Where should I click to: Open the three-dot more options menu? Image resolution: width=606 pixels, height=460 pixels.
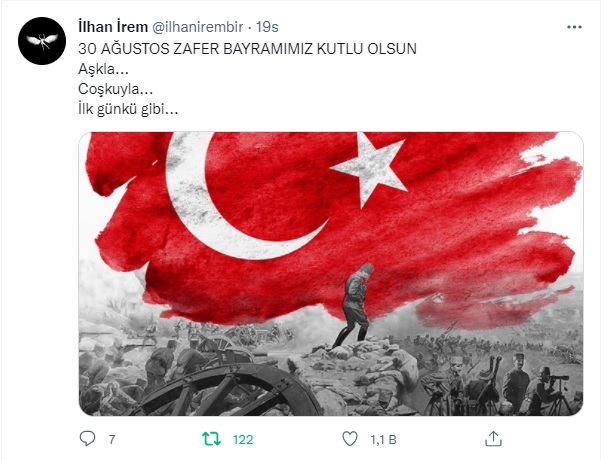(x=574, y=27)
